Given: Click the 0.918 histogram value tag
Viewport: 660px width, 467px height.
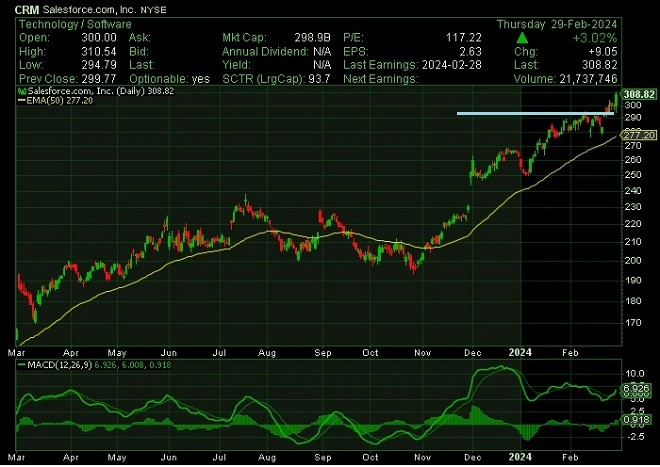Looking at the screenshot, I should tap(636, 420).
